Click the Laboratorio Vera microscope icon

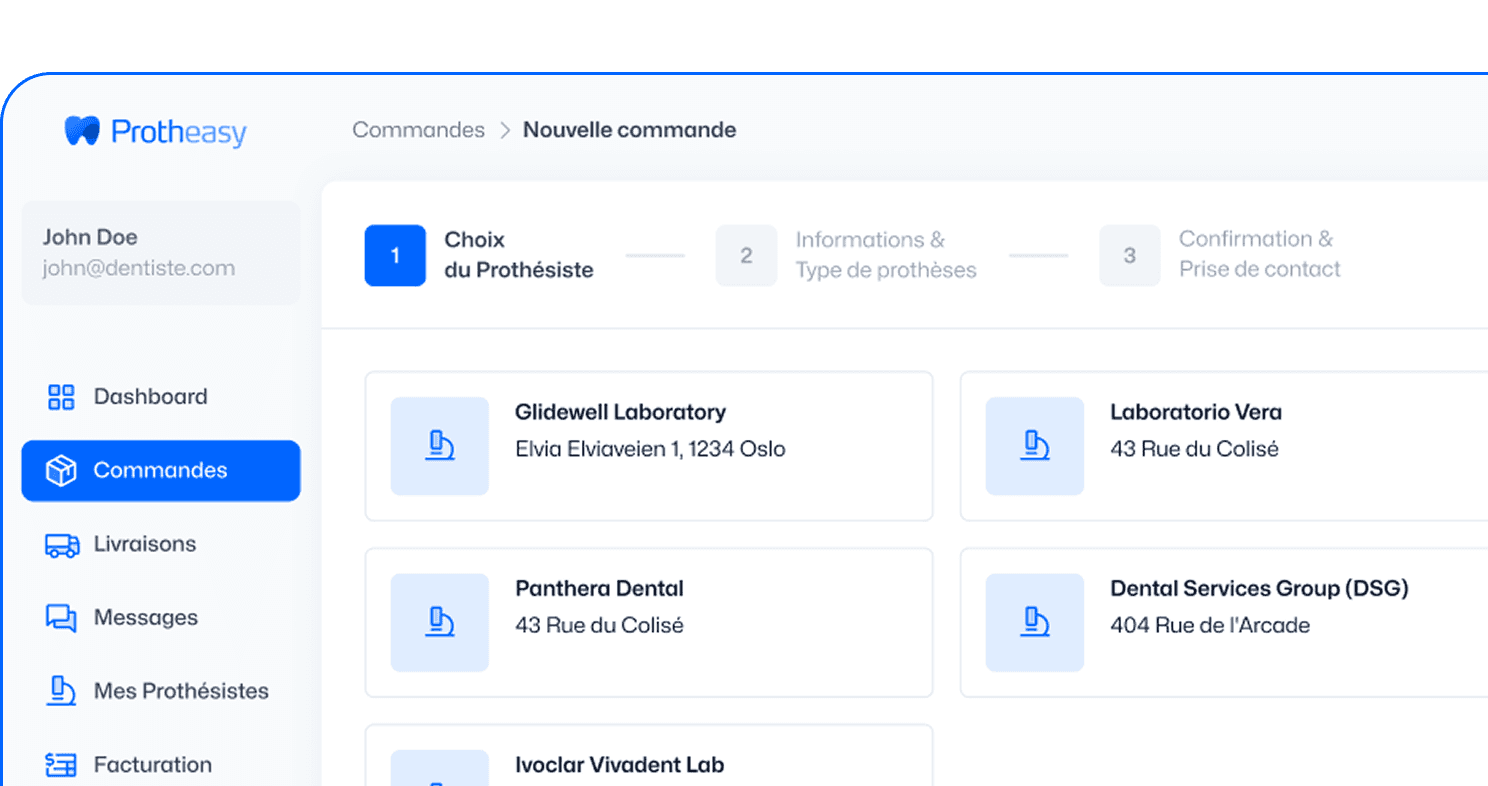pos(1034,446)
